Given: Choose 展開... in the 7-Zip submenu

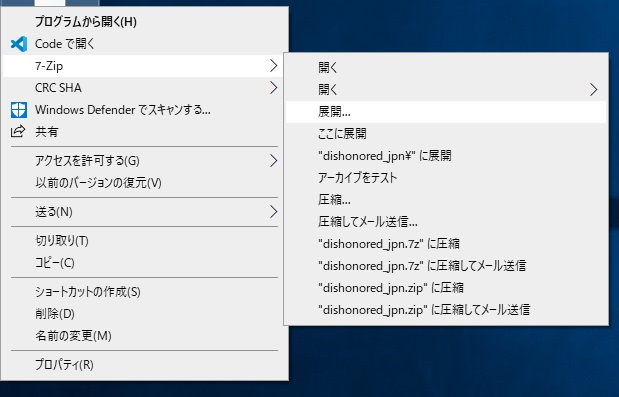Looking at the screenshot, I should click(446, 112).
